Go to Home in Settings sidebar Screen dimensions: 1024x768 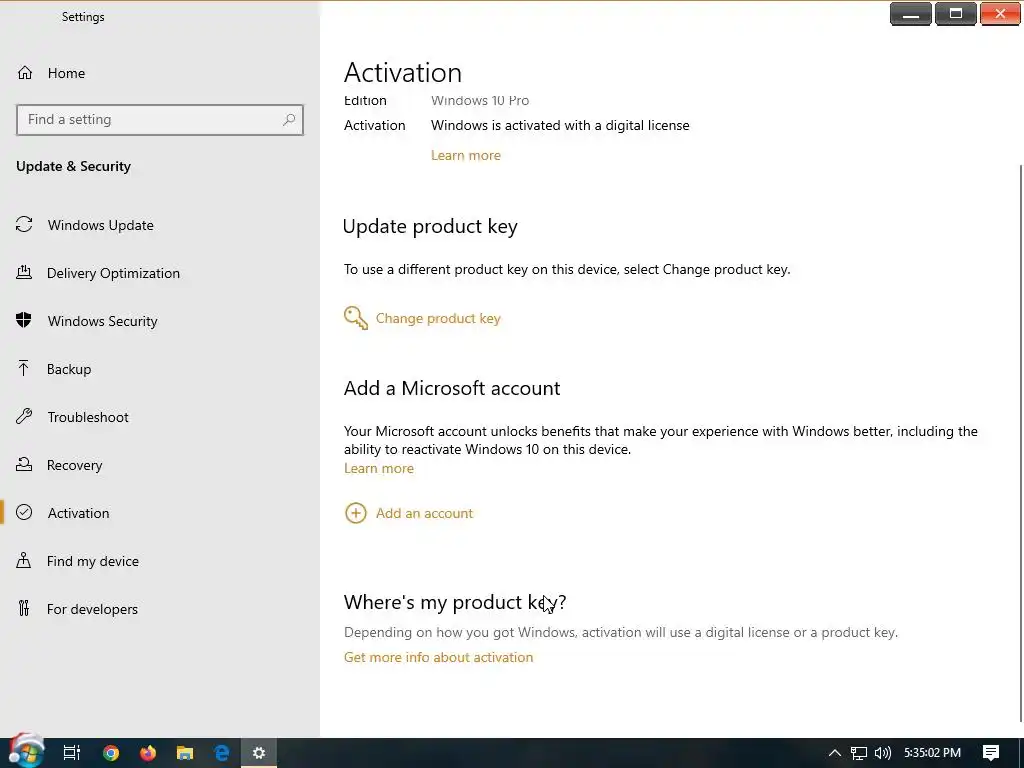click(66, 73)
